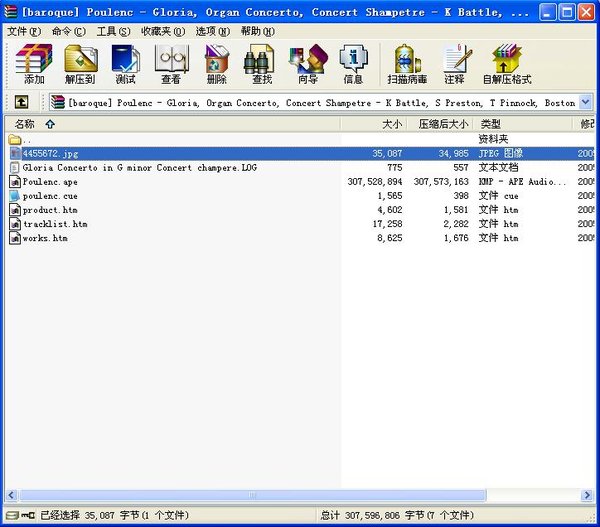Click the LOG text file icon
This screenshot has width=600, height=527.
(x=15, y=167)
